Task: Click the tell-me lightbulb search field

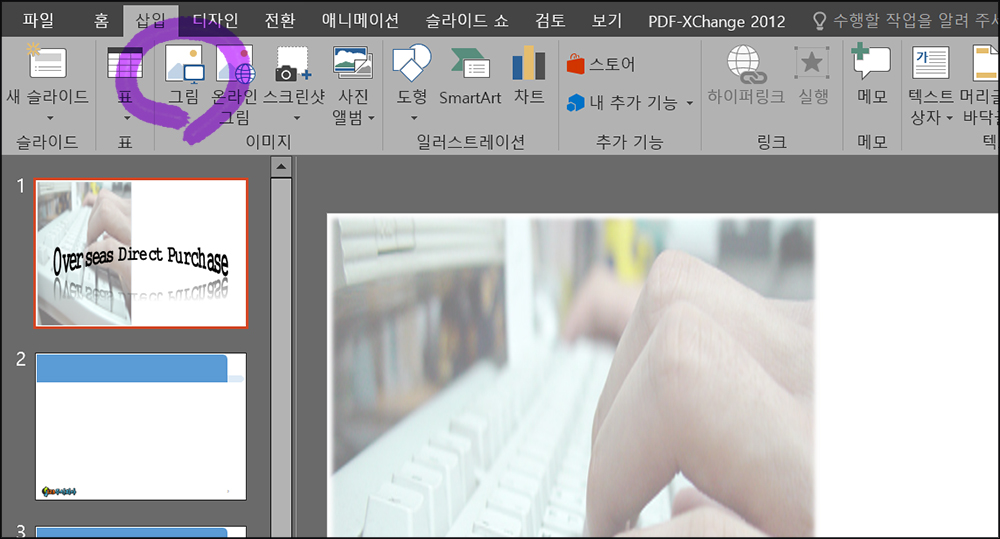Action: 904,20
